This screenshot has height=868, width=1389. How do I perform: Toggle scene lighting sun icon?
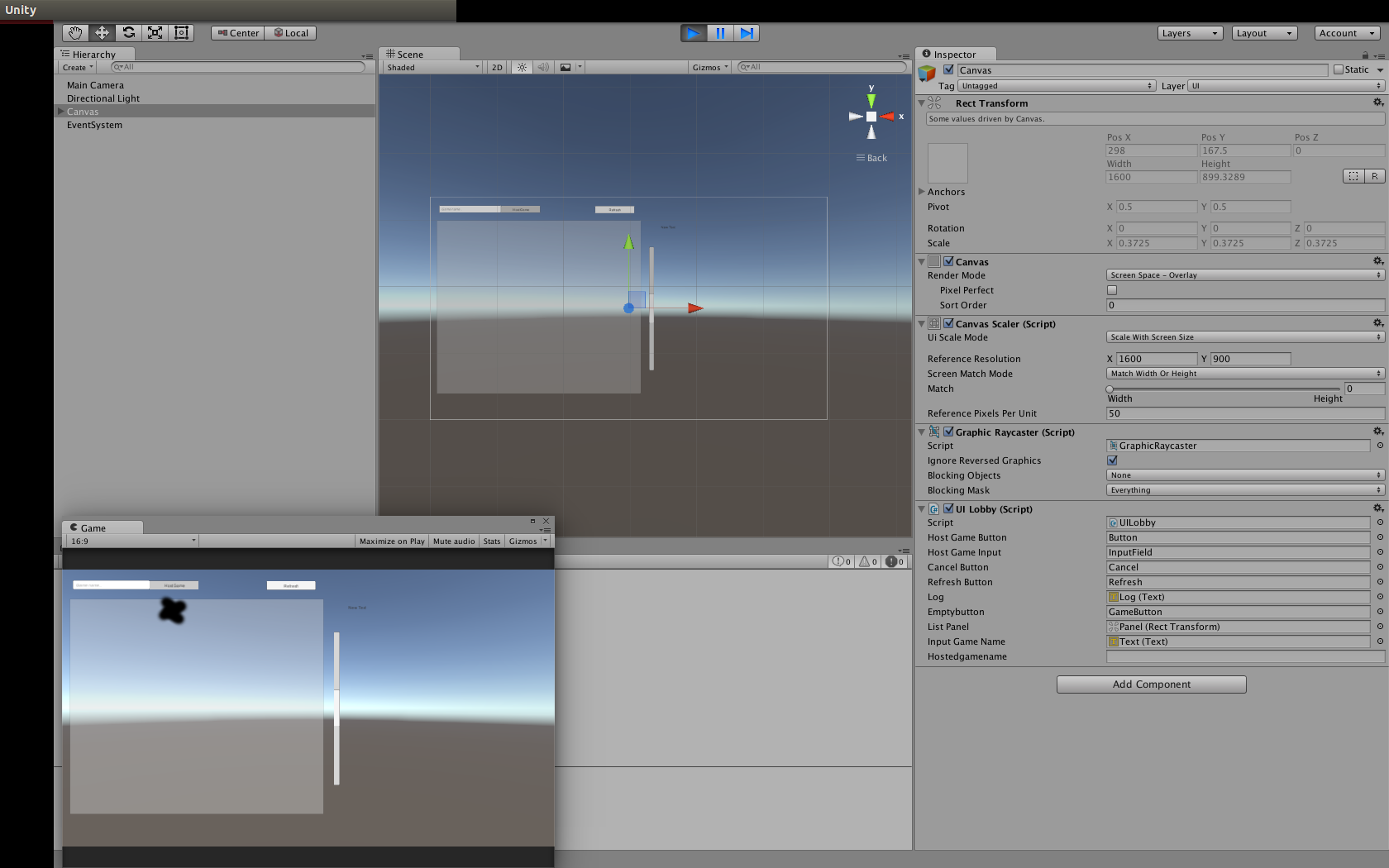[522, 68]
